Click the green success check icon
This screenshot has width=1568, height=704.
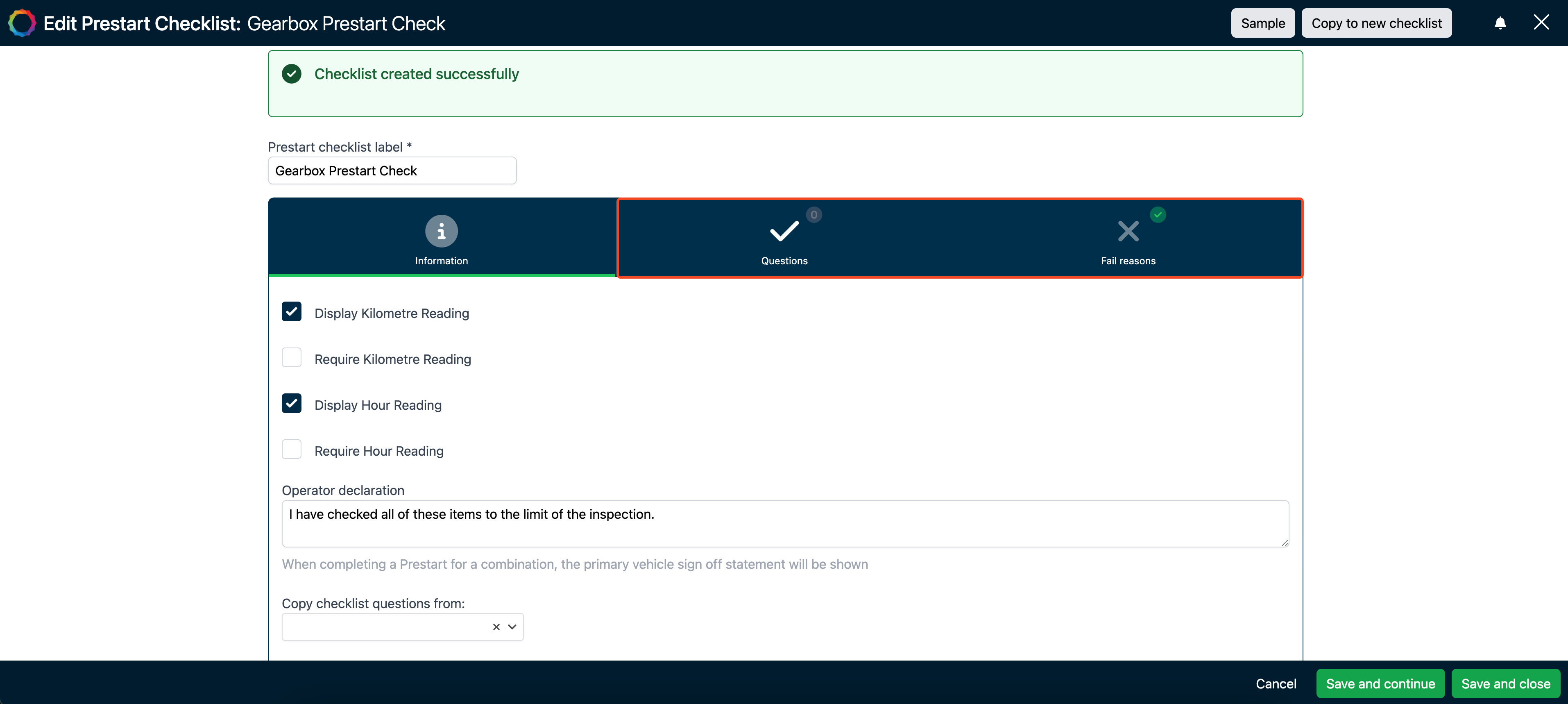pyautogui.click(x=292, y=74)
